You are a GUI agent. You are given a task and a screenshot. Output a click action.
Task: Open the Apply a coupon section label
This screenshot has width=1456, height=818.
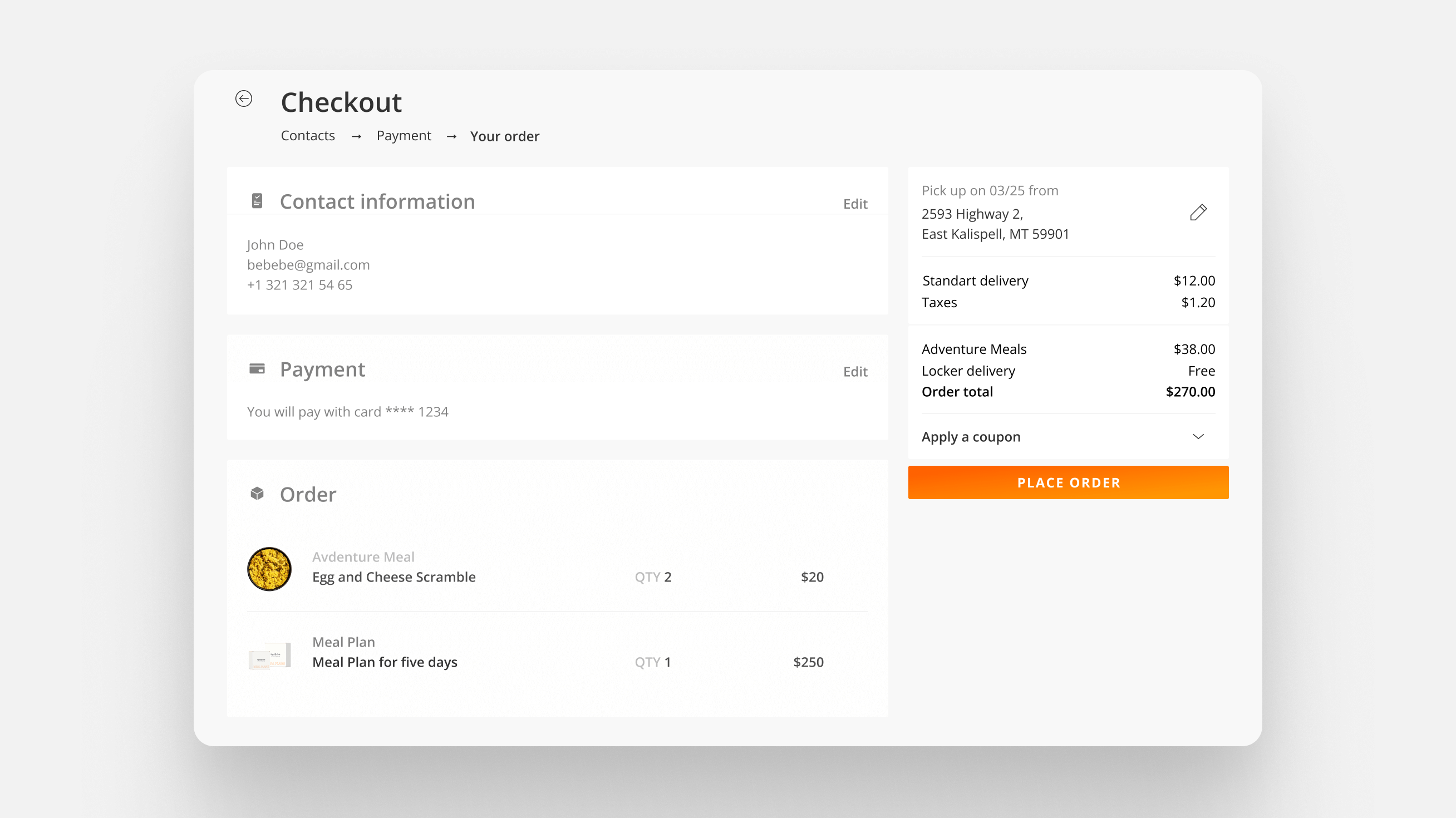coord(971,437)
